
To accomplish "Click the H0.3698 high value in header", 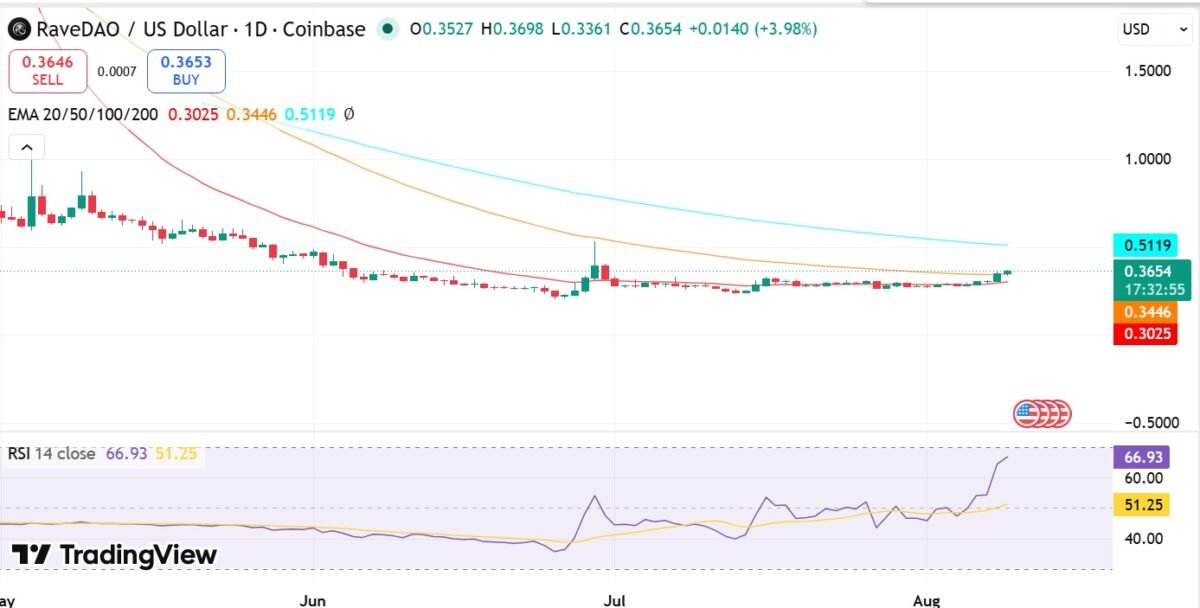I will pyautogui.click(x=514, y=30).
